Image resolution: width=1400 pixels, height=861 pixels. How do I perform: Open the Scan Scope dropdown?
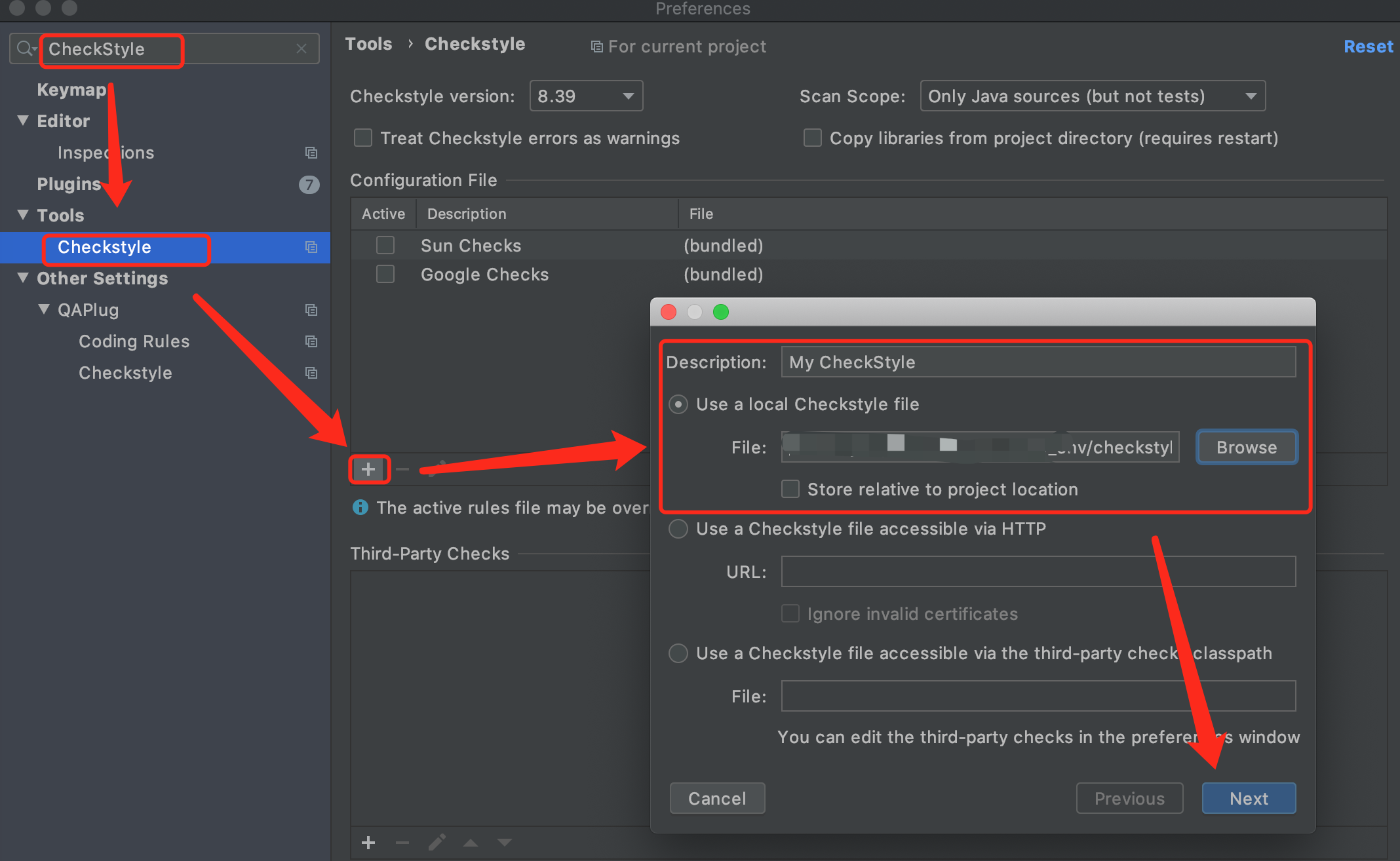tap(1093, 96)
